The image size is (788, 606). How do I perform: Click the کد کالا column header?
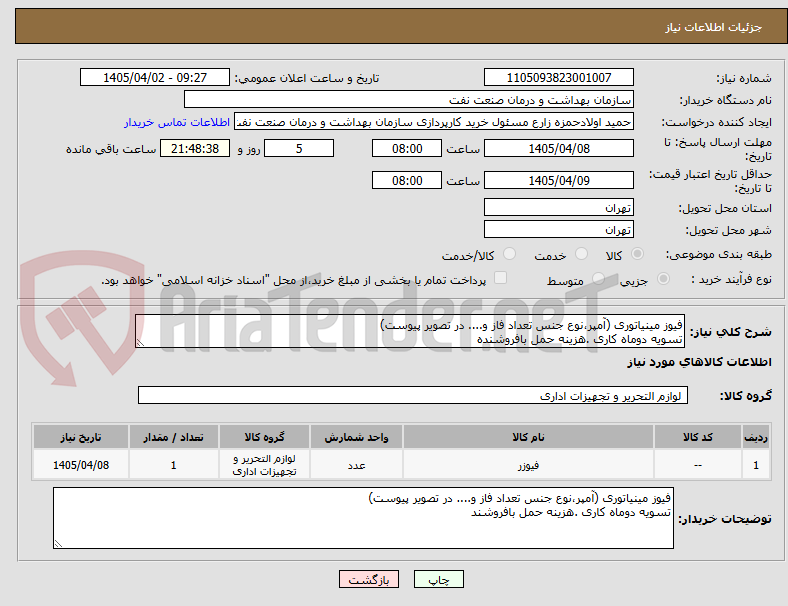pos(698,437)
